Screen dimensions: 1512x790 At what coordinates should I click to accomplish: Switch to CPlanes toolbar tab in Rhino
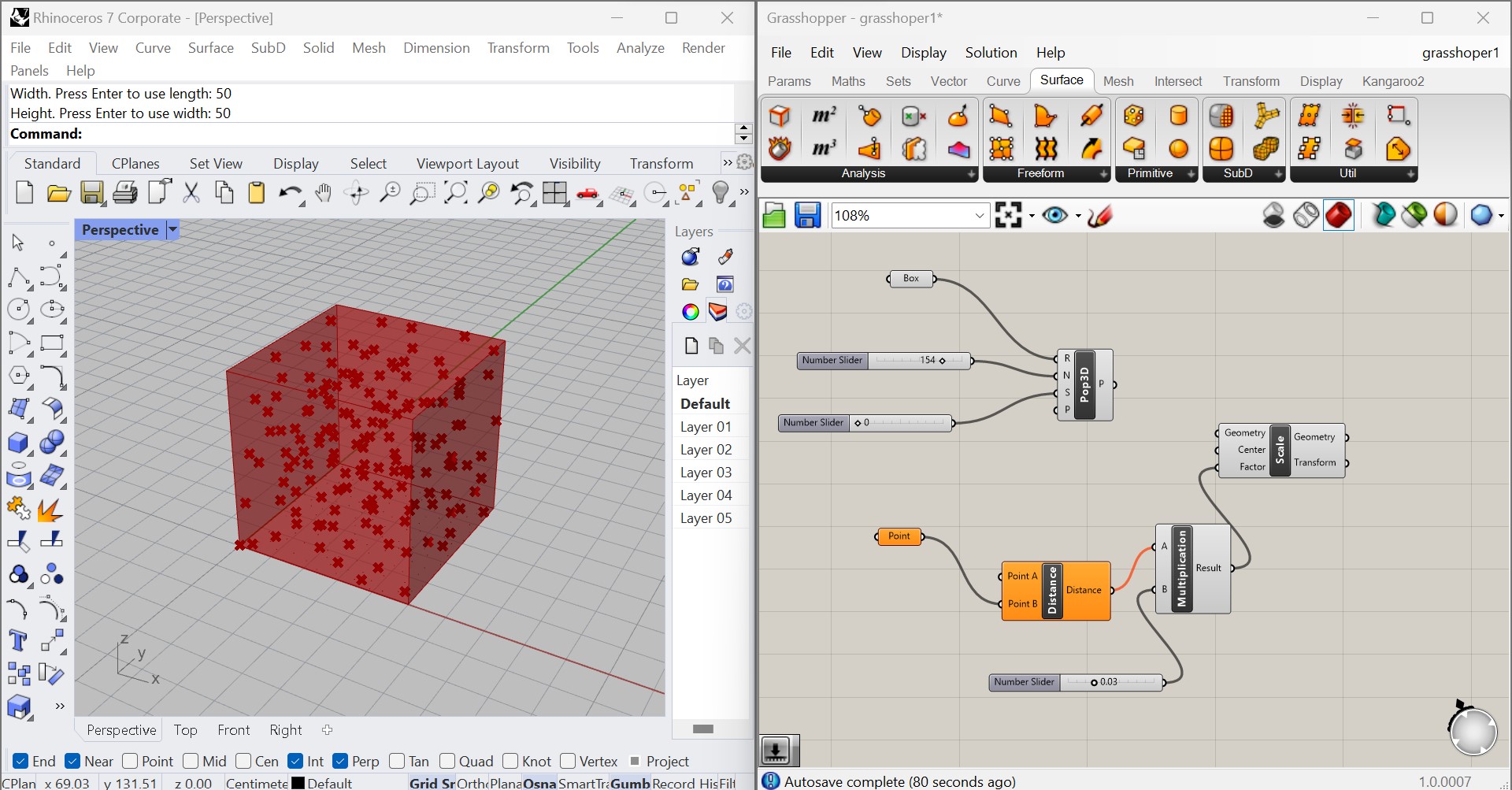[135, 163]
